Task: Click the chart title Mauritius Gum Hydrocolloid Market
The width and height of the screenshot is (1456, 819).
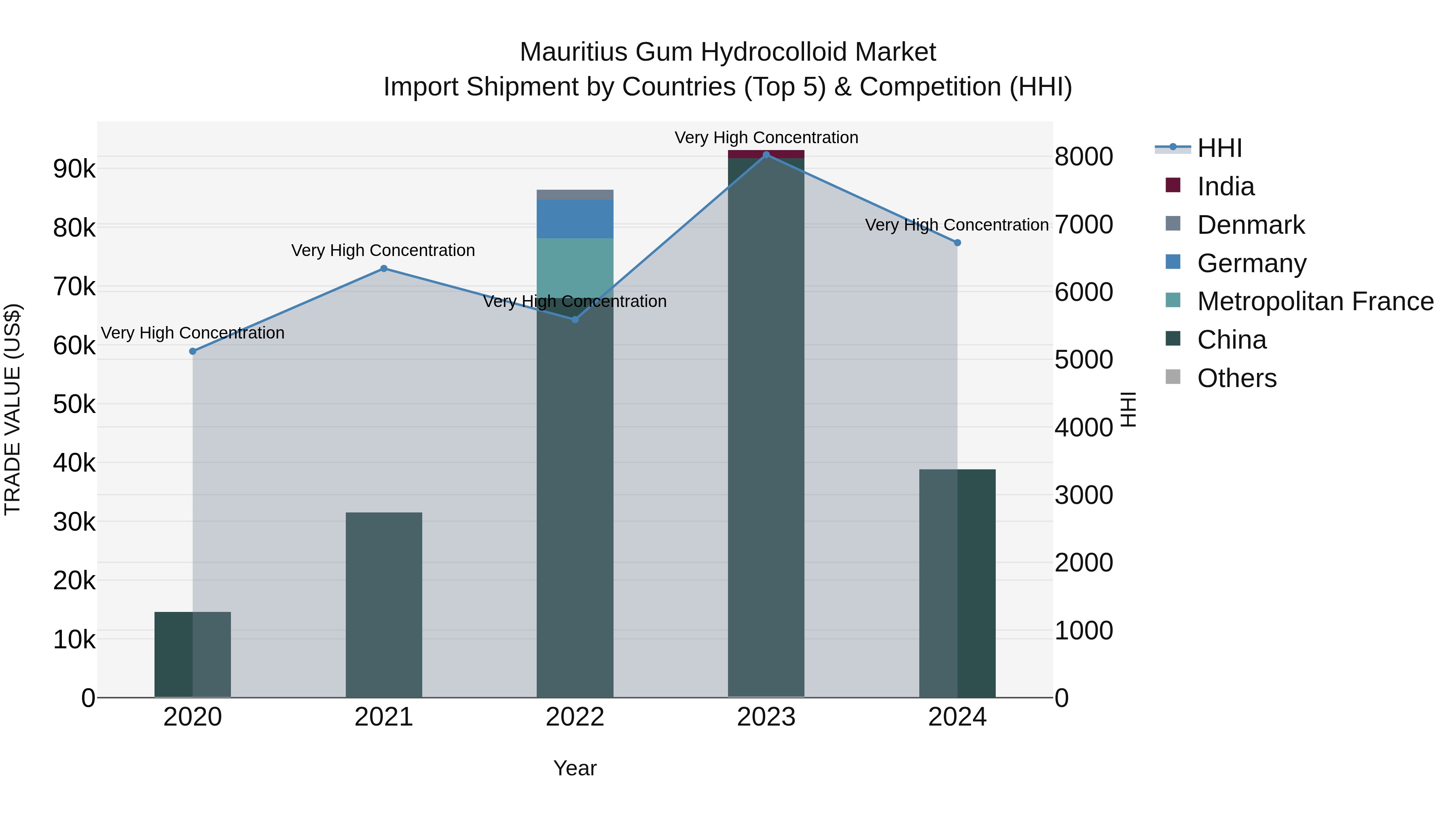Action: point(728,52)
